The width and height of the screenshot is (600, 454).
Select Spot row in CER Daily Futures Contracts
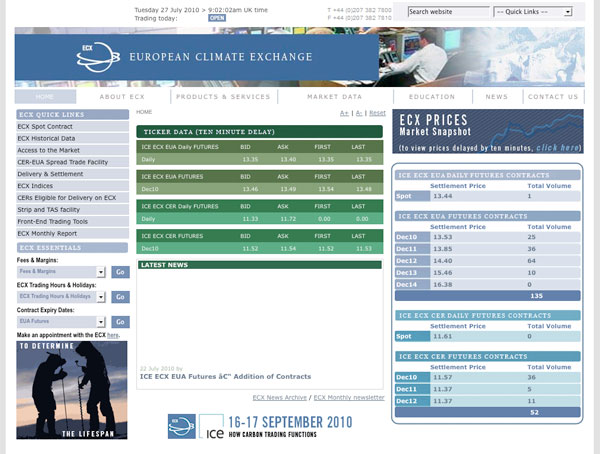(x=488, y=336)
